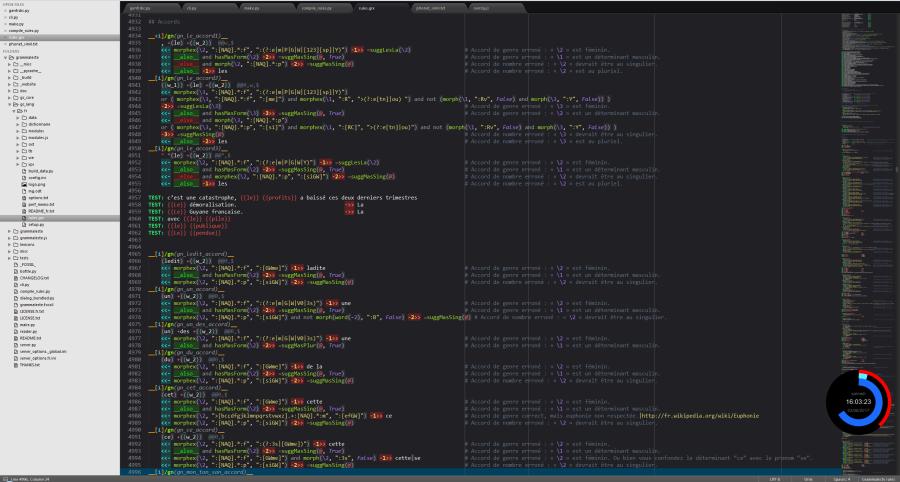900x482 pixels.
Task: Click the Line, Column indicator in status bar
Action: pos(30,479)
